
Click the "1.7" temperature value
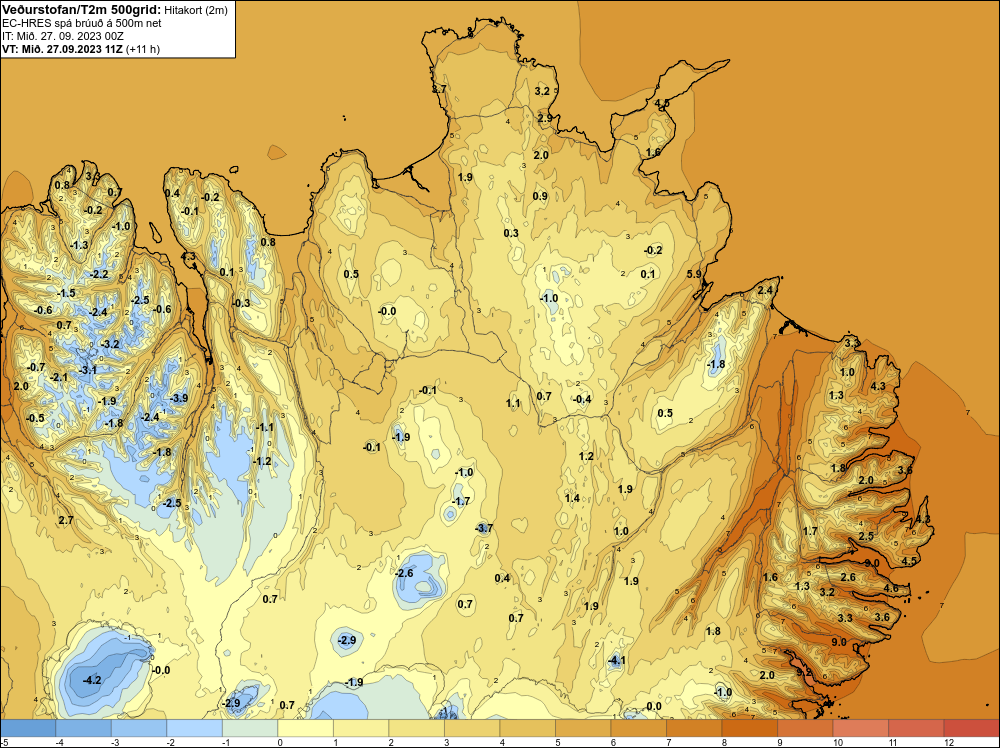tap(810, 531)
